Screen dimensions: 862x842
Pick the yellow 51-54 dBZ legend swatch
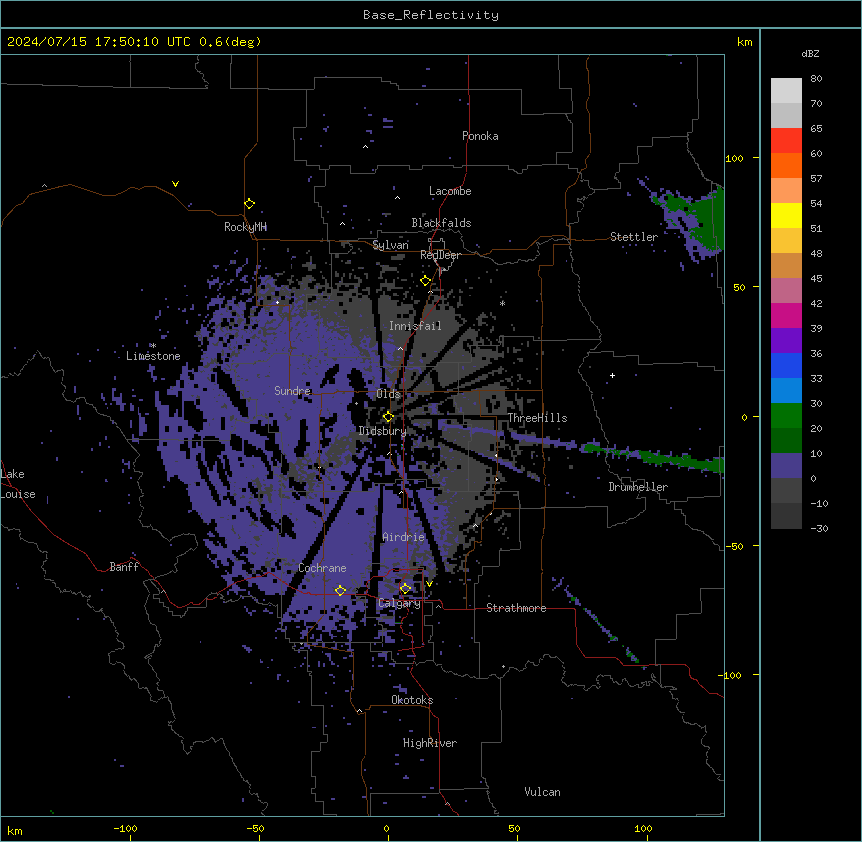pos(786,215)
